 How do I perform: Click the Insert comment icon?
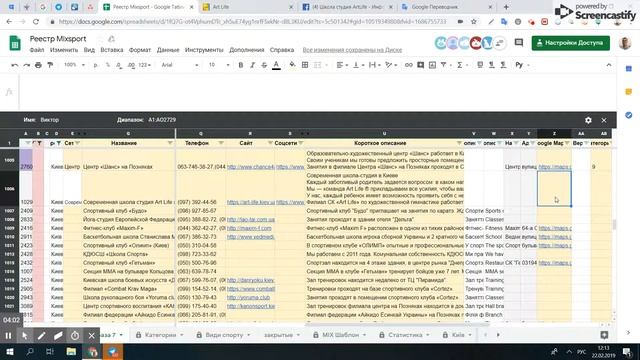(420, 65)
